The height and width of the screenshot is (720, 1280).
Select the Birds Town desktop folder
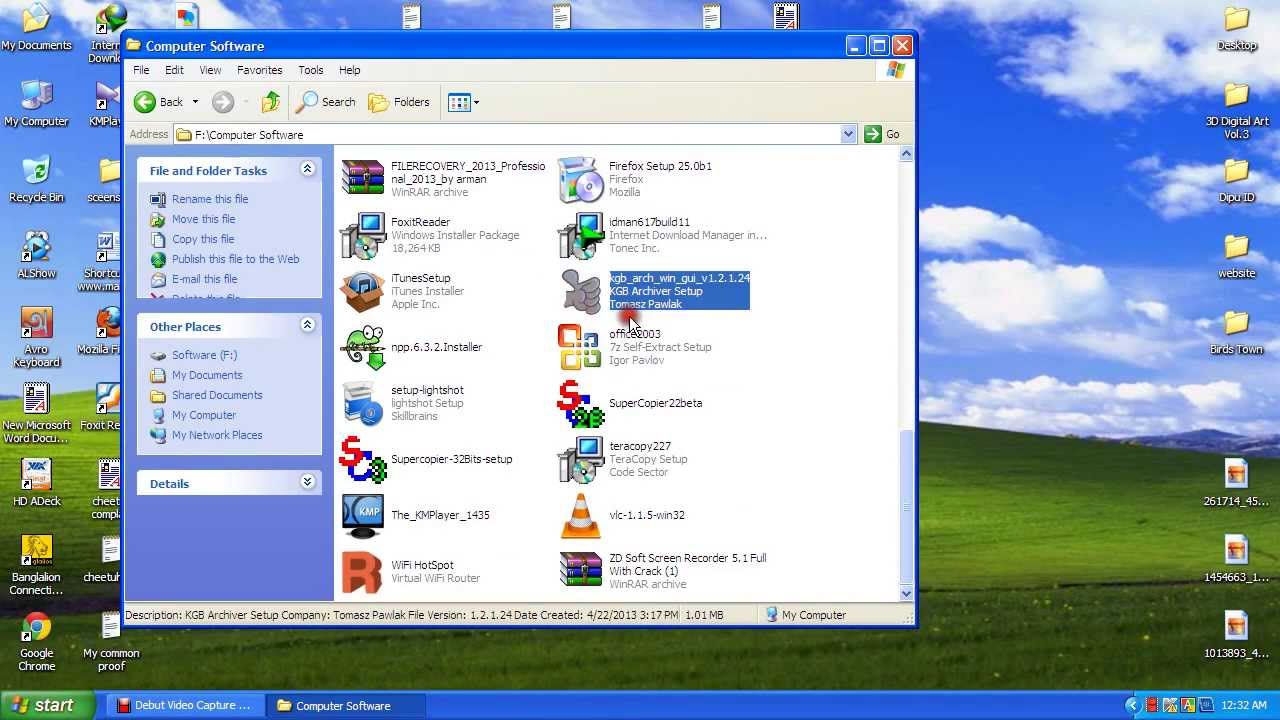(1237, 324)
